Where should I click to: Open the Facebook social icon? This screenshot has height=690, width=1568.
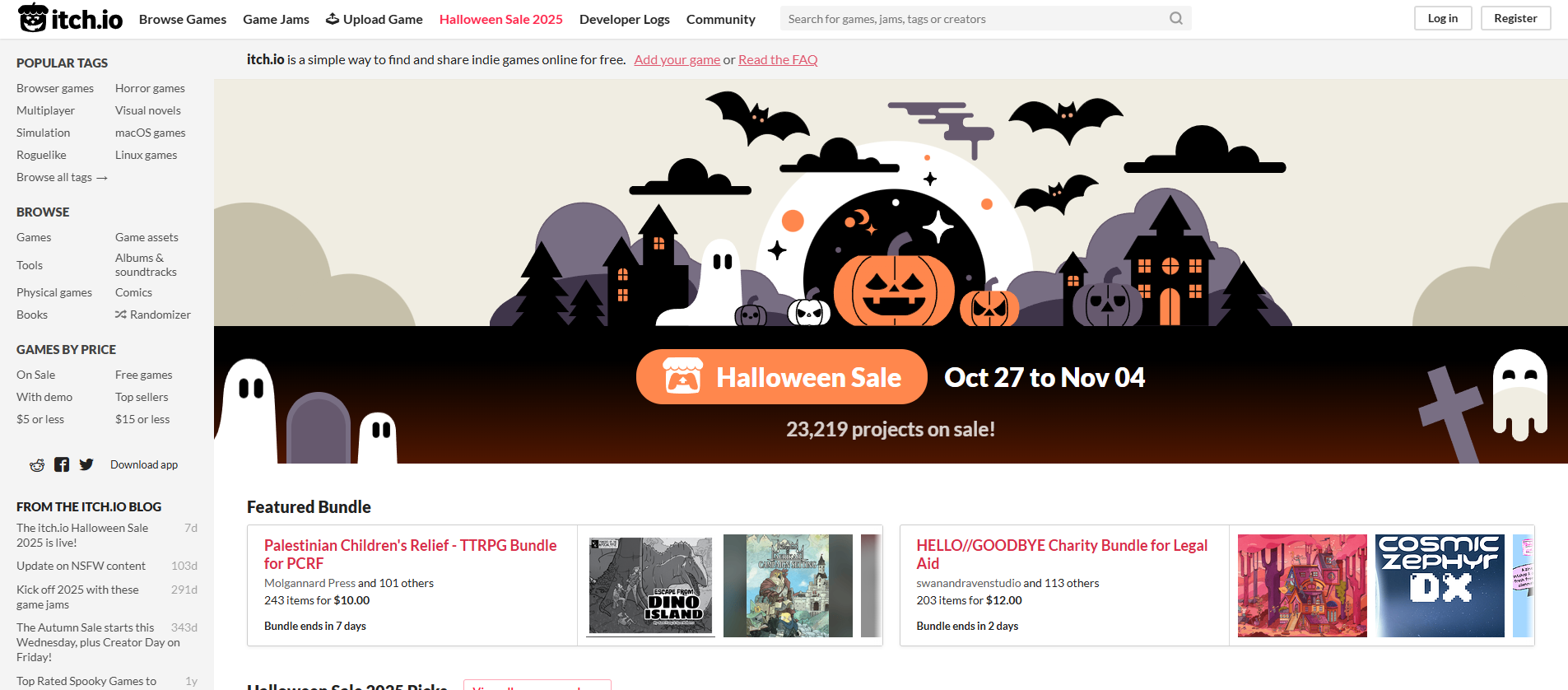[62, 464]
